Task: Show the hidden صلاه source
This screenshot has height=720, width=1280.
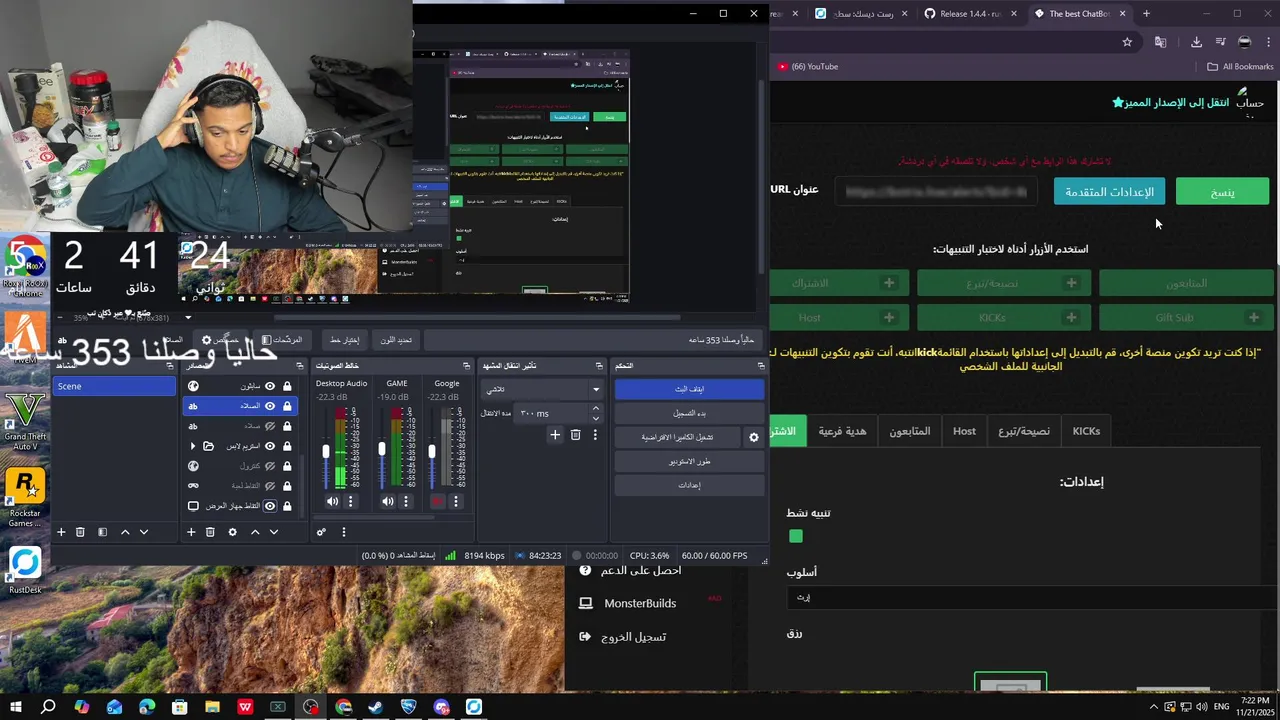Action: click(270, 426)
